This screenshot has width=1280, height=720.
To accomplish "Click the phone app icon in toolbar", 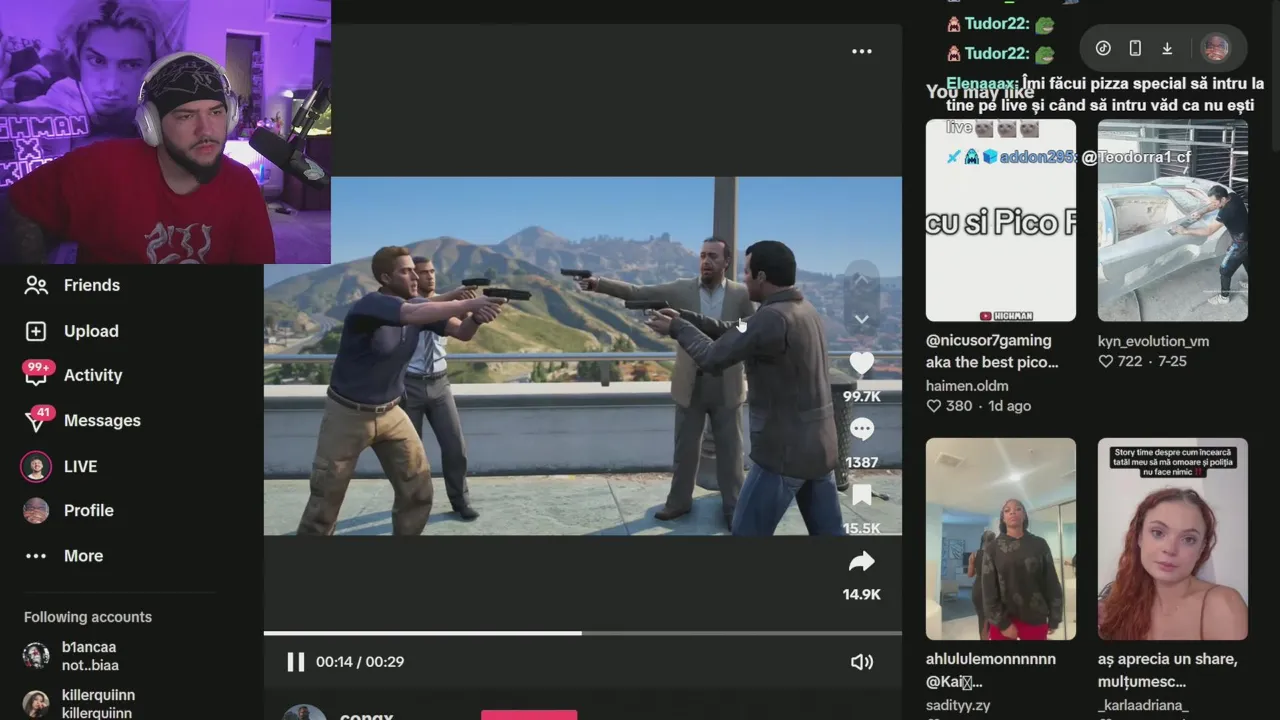I will [x=1135, y=48].
